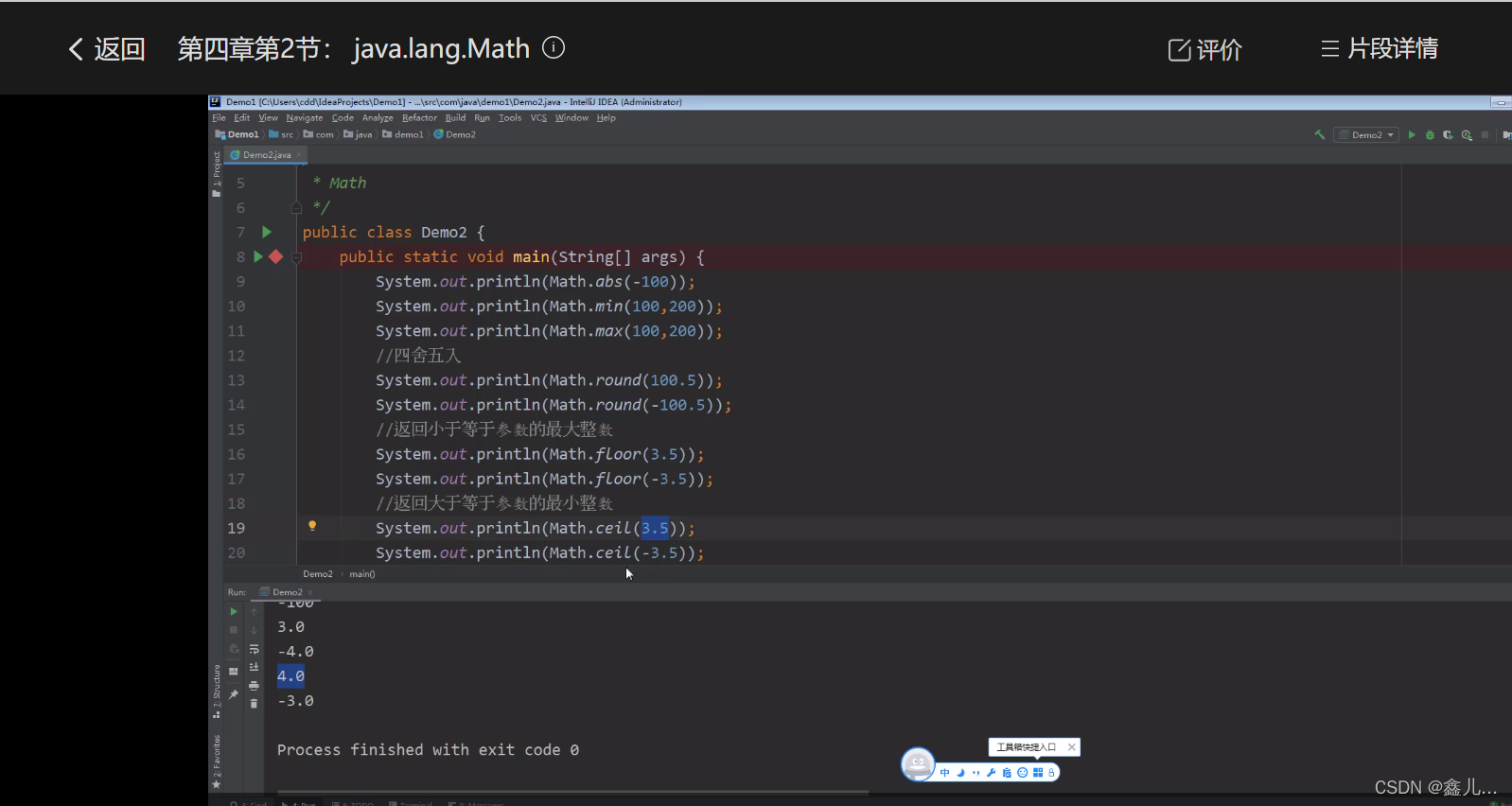
Task: Open the Window menu
Action: pyautogui.click(x=571, y=118)
